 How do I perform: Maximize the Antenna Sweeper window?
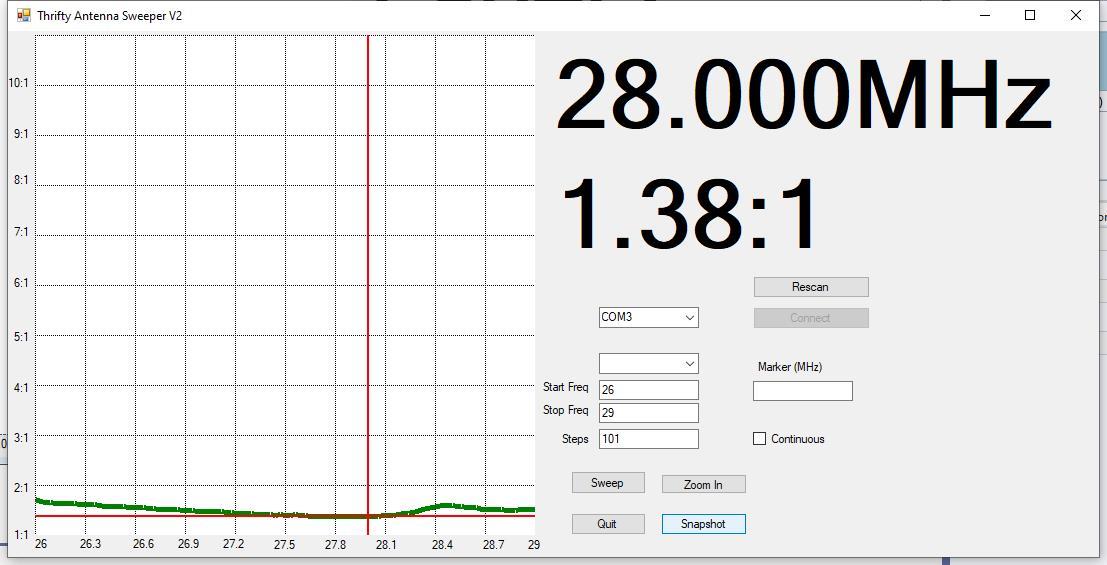coord(1030,15)
